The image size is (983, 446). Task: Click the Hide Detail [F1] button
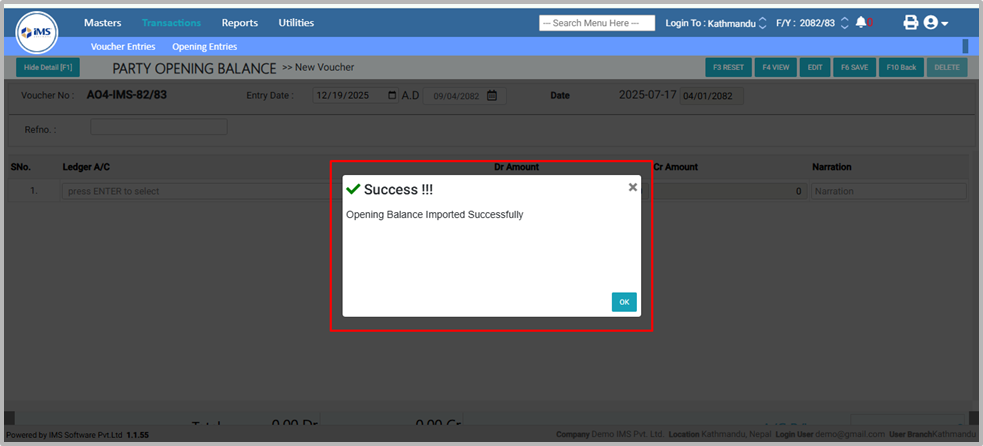pyautogui.click(x=48, y=68)
